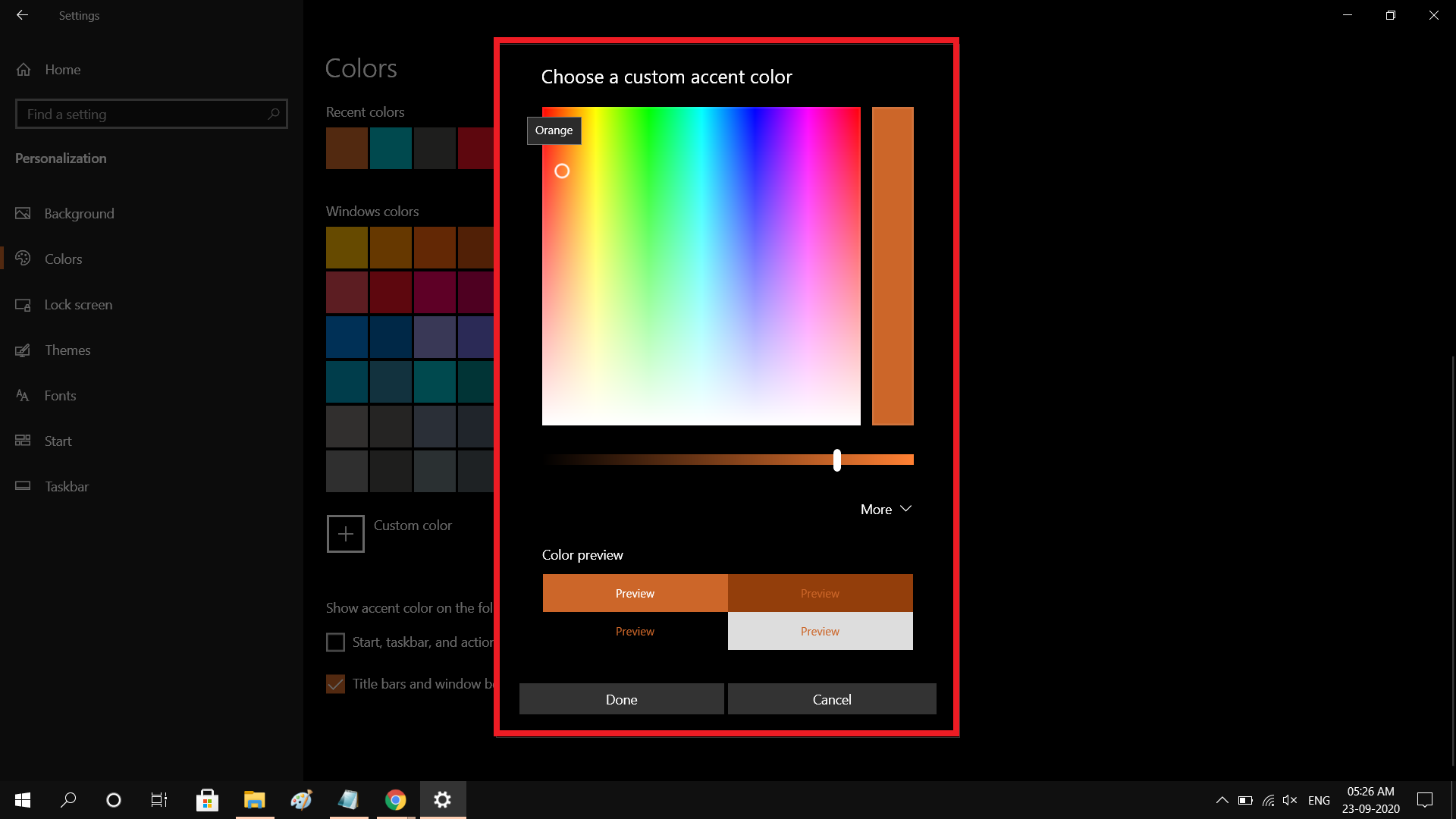Confirm color choice with Done button
Image resolution: width=1456 pixels, height=819 pixels.
click(621, 698)
